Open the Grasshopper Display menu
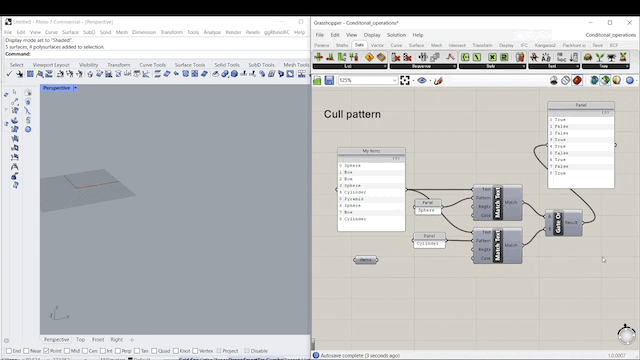Screen dimensions: 640x360 click(x=372, y=35)
